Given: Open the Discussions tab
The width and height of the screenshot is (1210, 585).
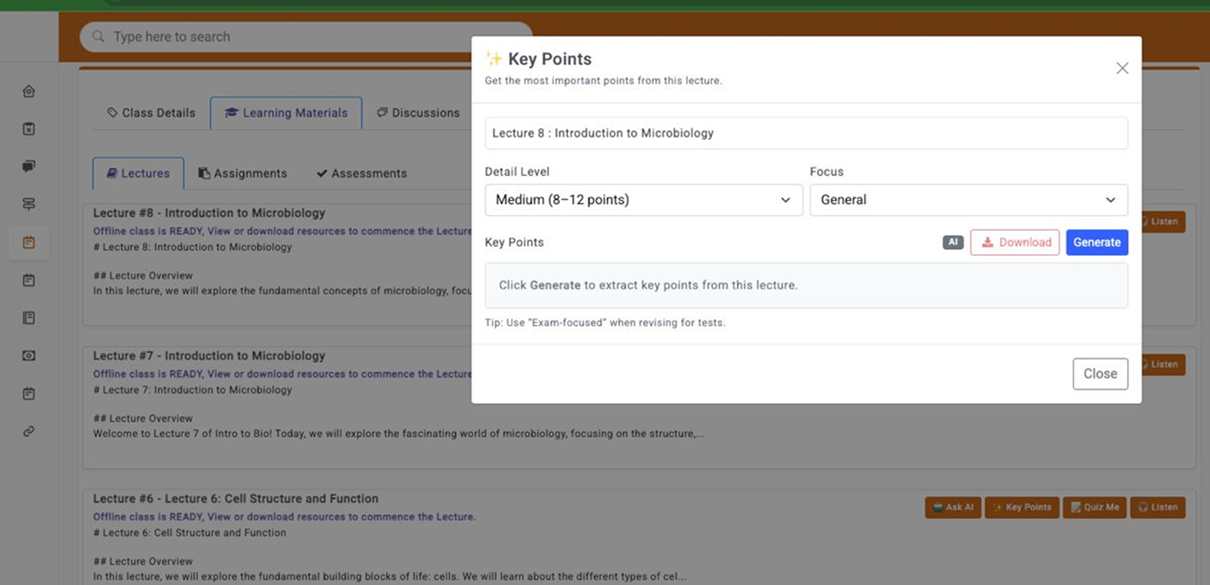Looking at the screenshot, I should pos(418,113).
